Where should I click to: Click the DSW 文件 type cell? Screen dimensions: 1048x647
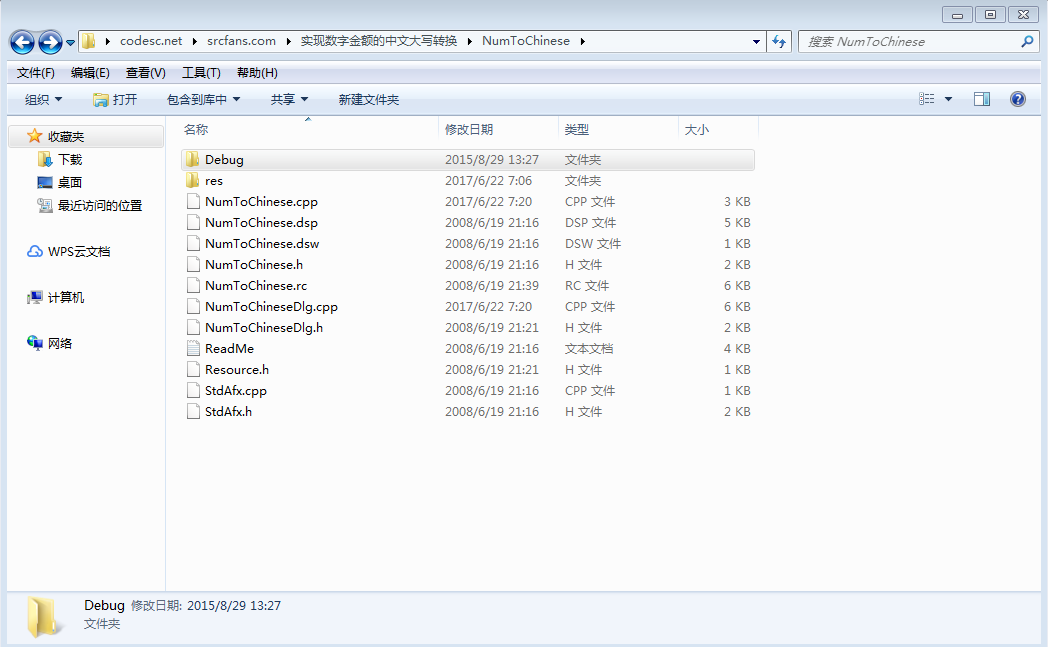[x=593, y=244]
